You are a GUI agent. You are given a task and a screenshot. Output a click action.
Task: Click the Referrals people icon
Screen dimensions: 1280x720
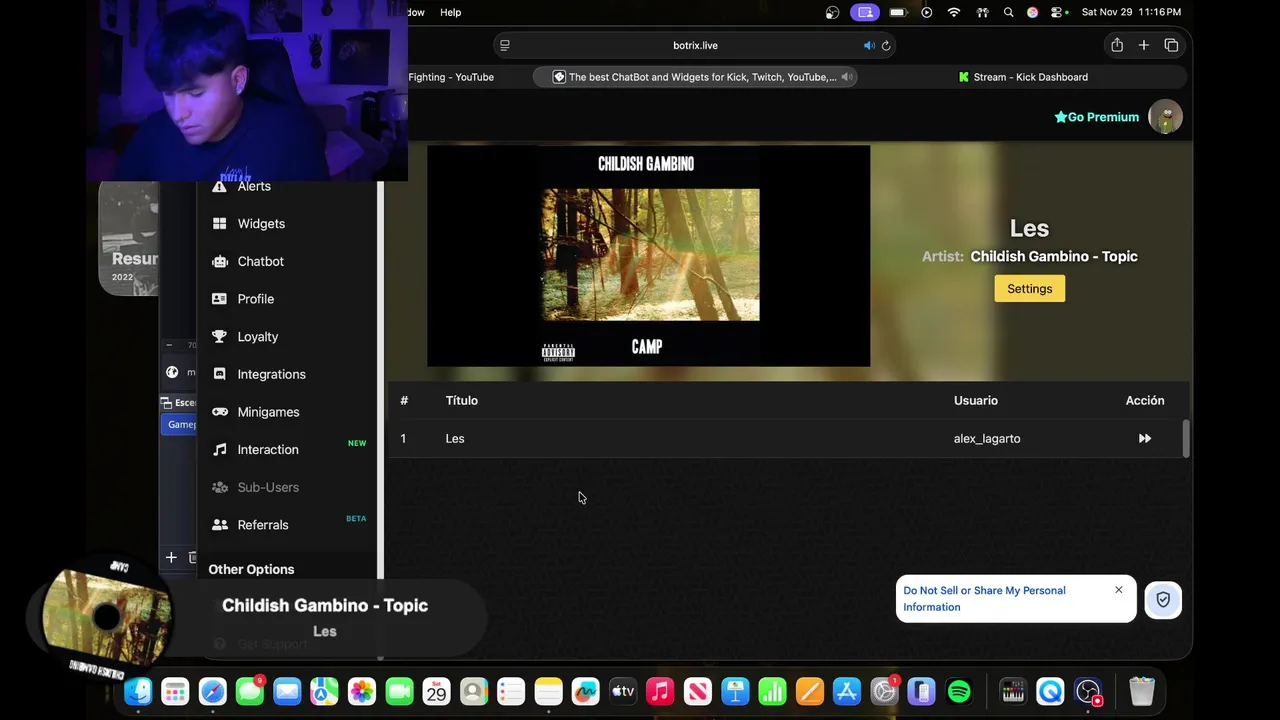(x=220, y=525)
